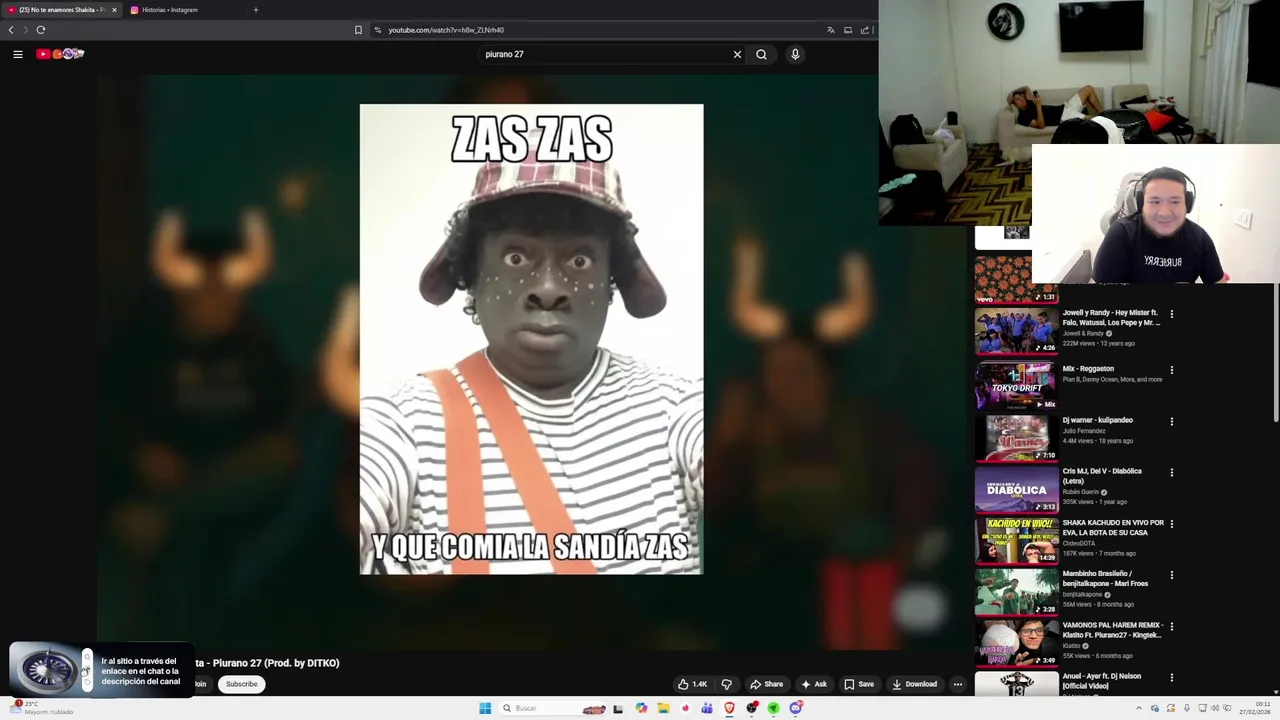Open options menu for Cris MJ Diabólica video
The width and height of the screenshot is (1280, 720).
(1172, 472)
